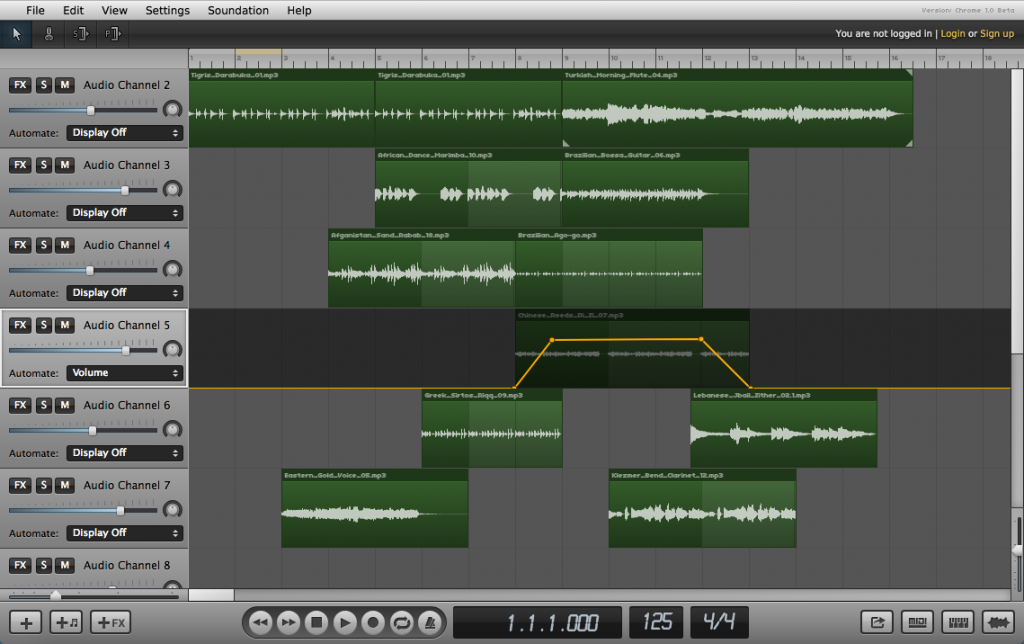Open the Soundation menu
The height and width of the screenshot is (644, 1024).
[238, 10]
